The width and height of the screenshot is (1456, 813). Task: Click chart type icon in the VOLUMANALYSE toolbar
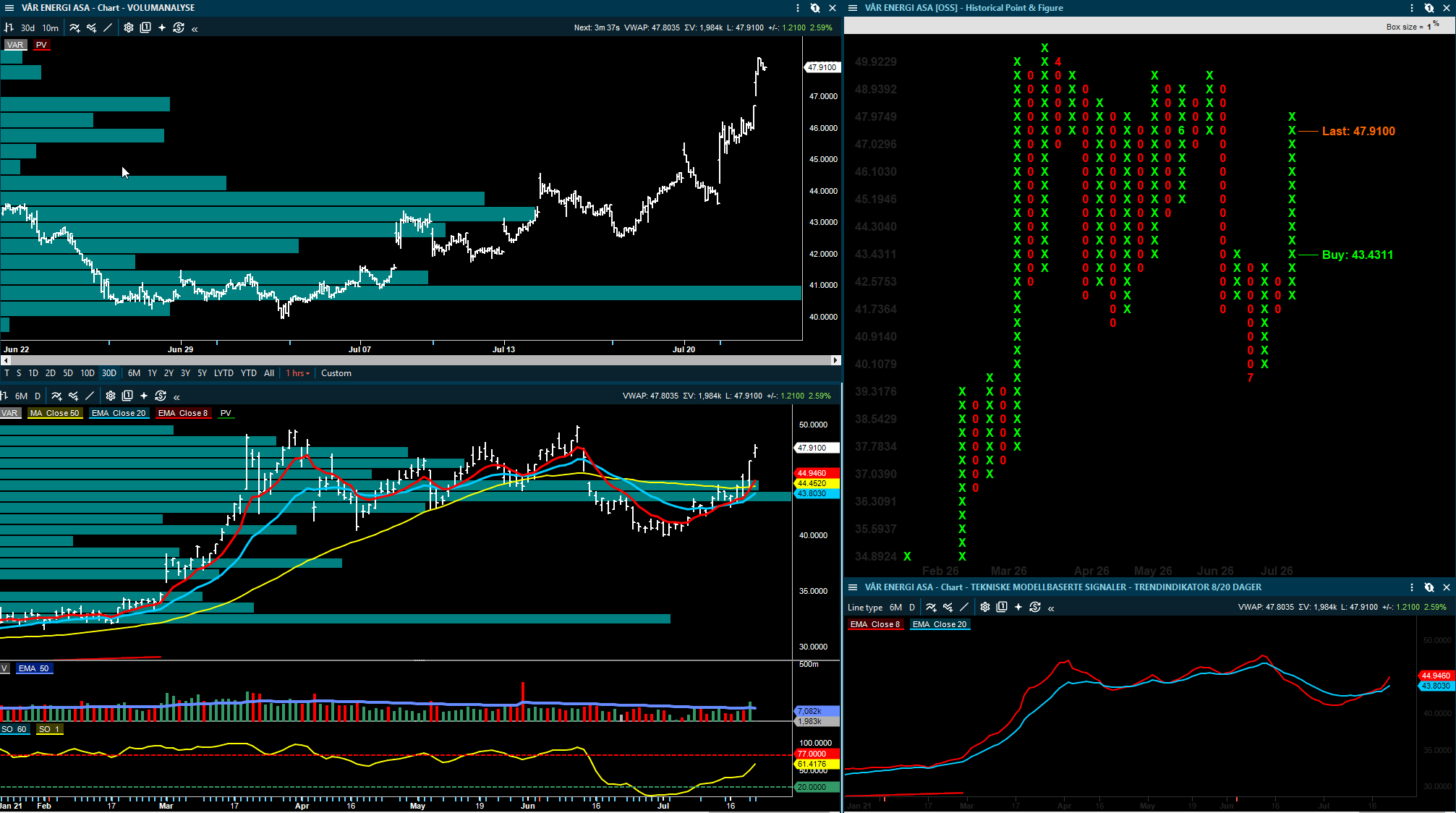(x=9, y=27)
